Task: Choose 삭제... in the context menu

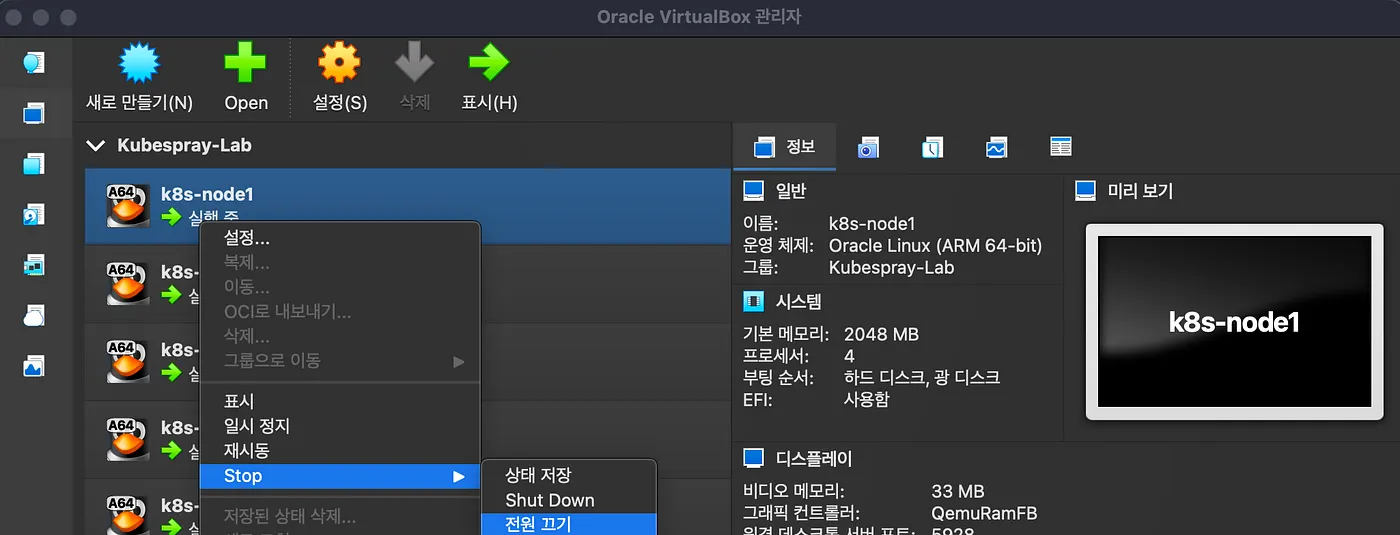Action: tap(340, 336)
